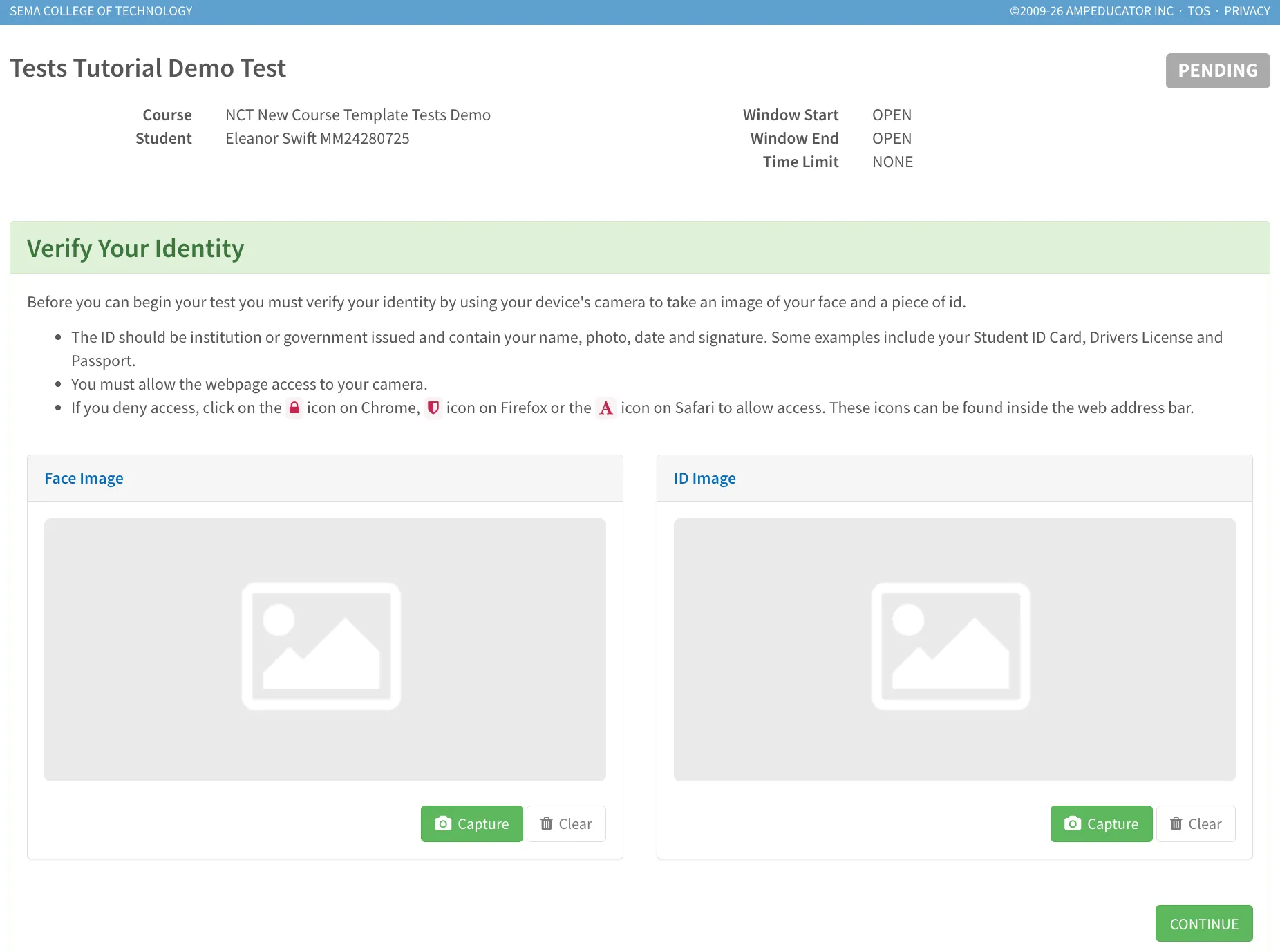Screen dimensions: 1280x952
Task: Click the Tests Tutorial Demo Test title
Action: [x=148, y=68]
